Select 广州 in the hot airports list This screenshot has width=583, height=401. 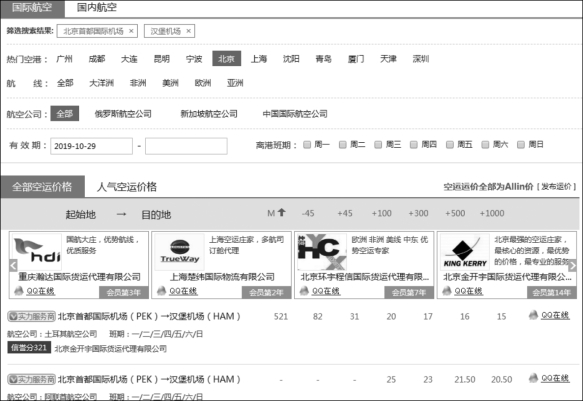64,59
